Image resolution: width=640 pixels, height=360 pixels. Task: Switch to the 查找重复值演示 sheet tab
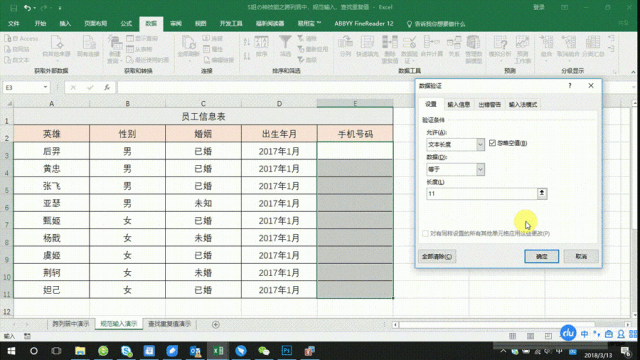click(x=169, y=324)
